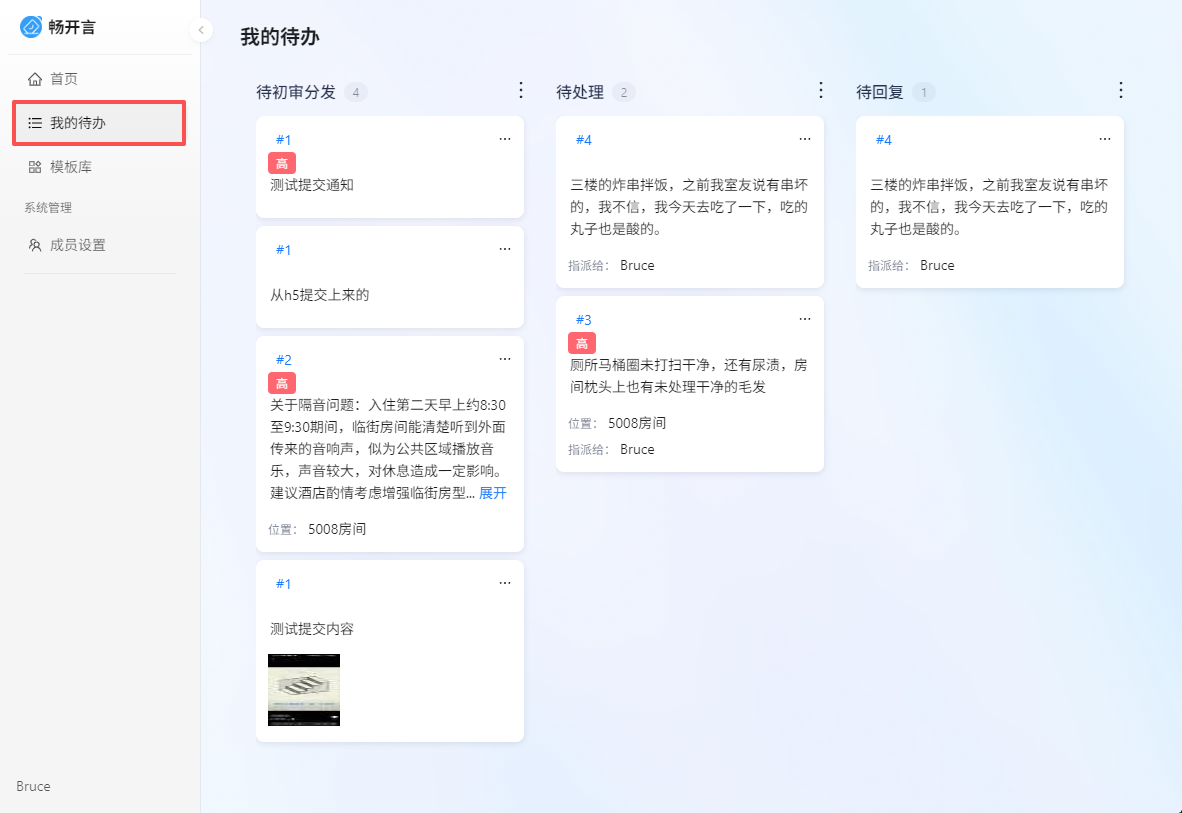Viewport: 1182px width, 813px height.
Task: Open 模板库 from the sidebar
Action: pos(70,167)
